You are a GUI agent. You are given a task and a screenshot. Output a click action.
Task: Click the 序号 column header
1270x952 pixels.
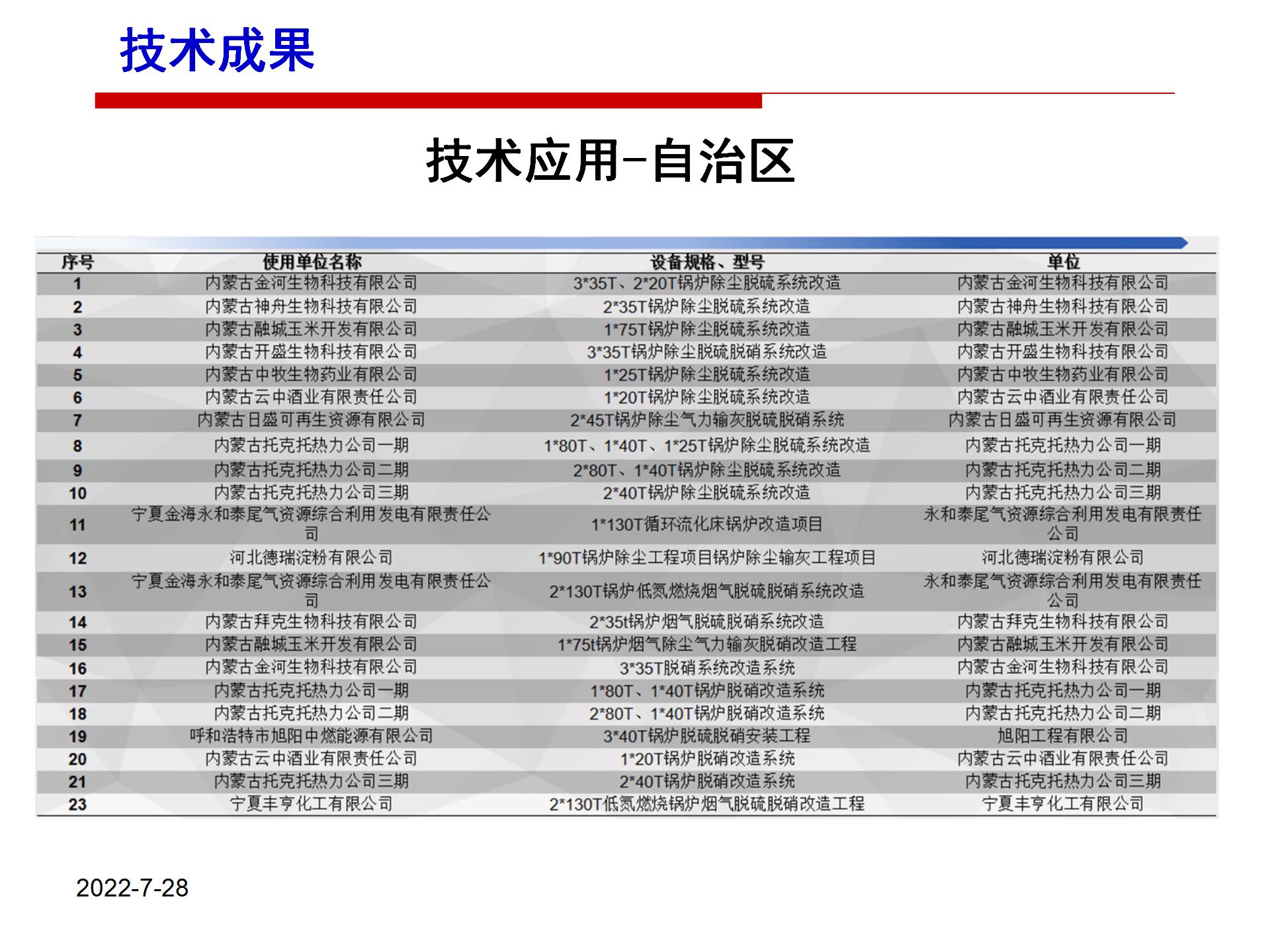(x=77, y=262)
